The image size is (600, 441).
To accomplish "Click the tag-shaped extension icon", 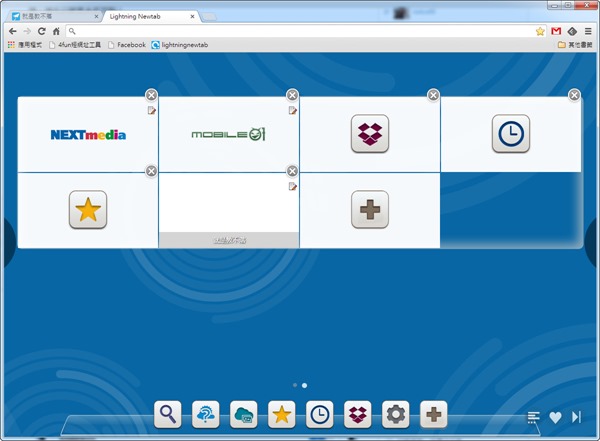I will click(572, 31).
